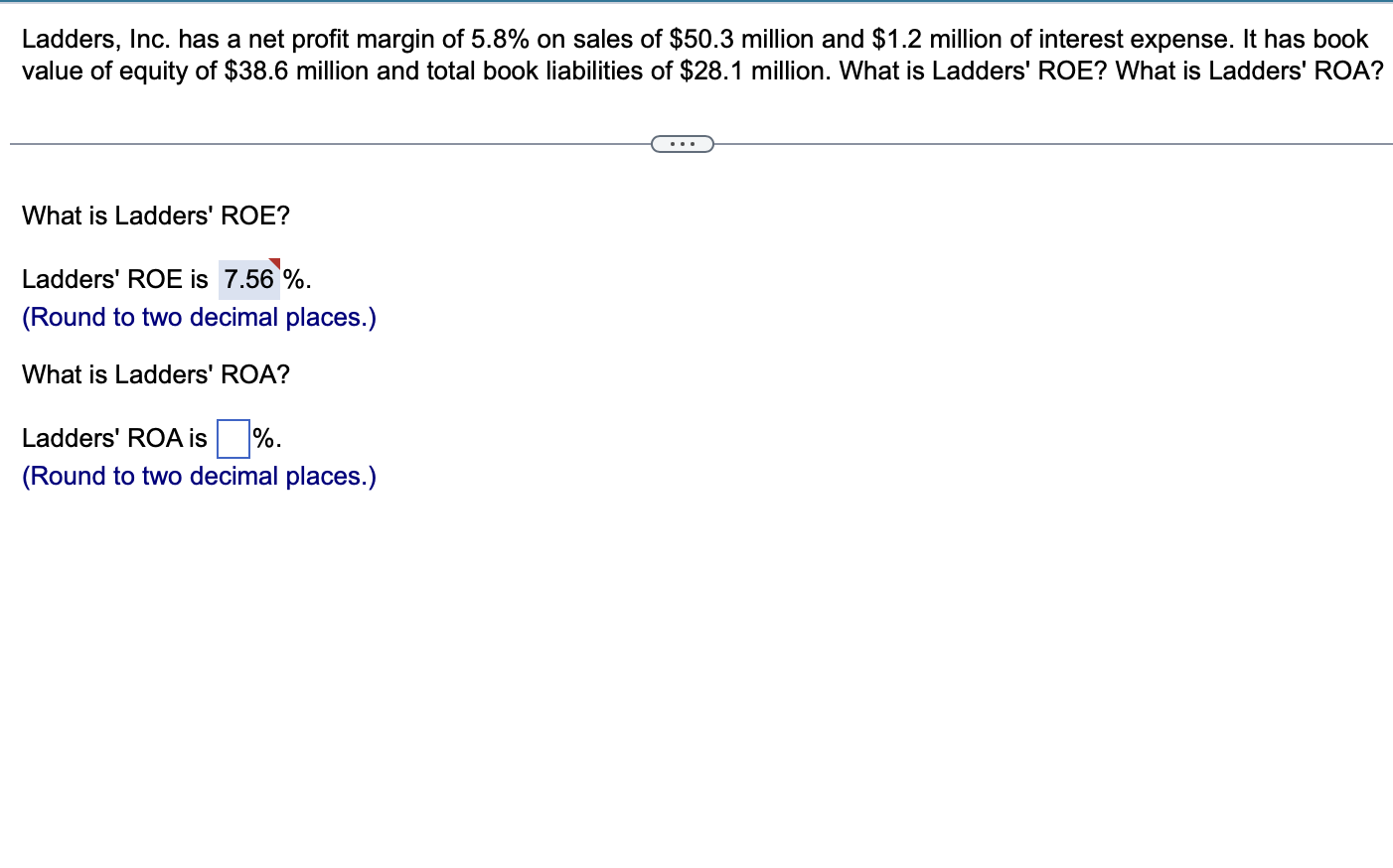Click the 'What is Ladders' ROA?' heading
Viewport: 1393px width, 868px height.
click(x=155, y=374)
